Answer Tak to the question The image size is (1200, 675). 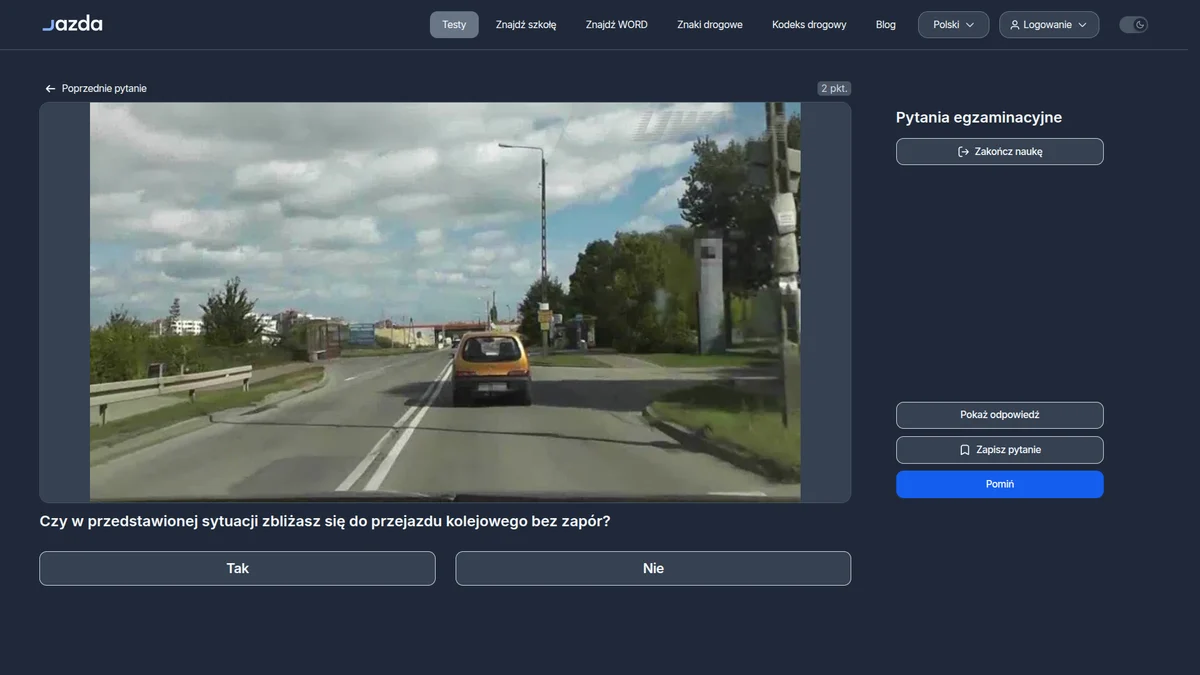(237, 568)
